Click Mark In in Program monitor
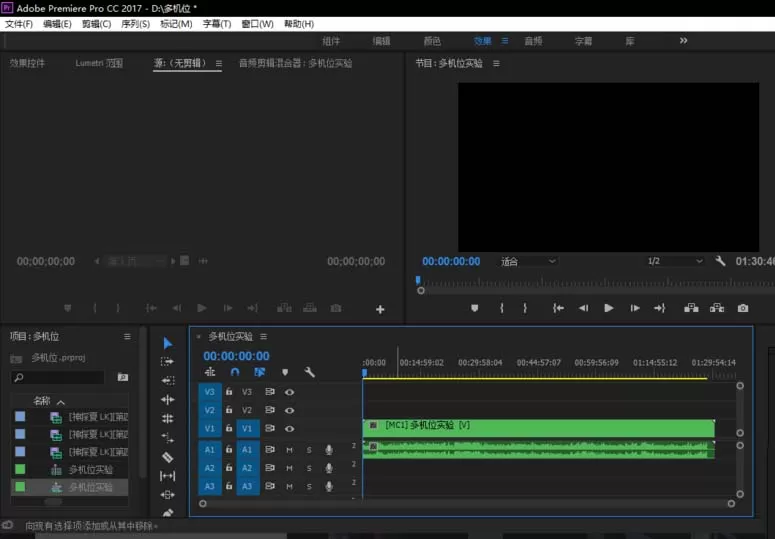775x539 pixels. coord(502,308)
